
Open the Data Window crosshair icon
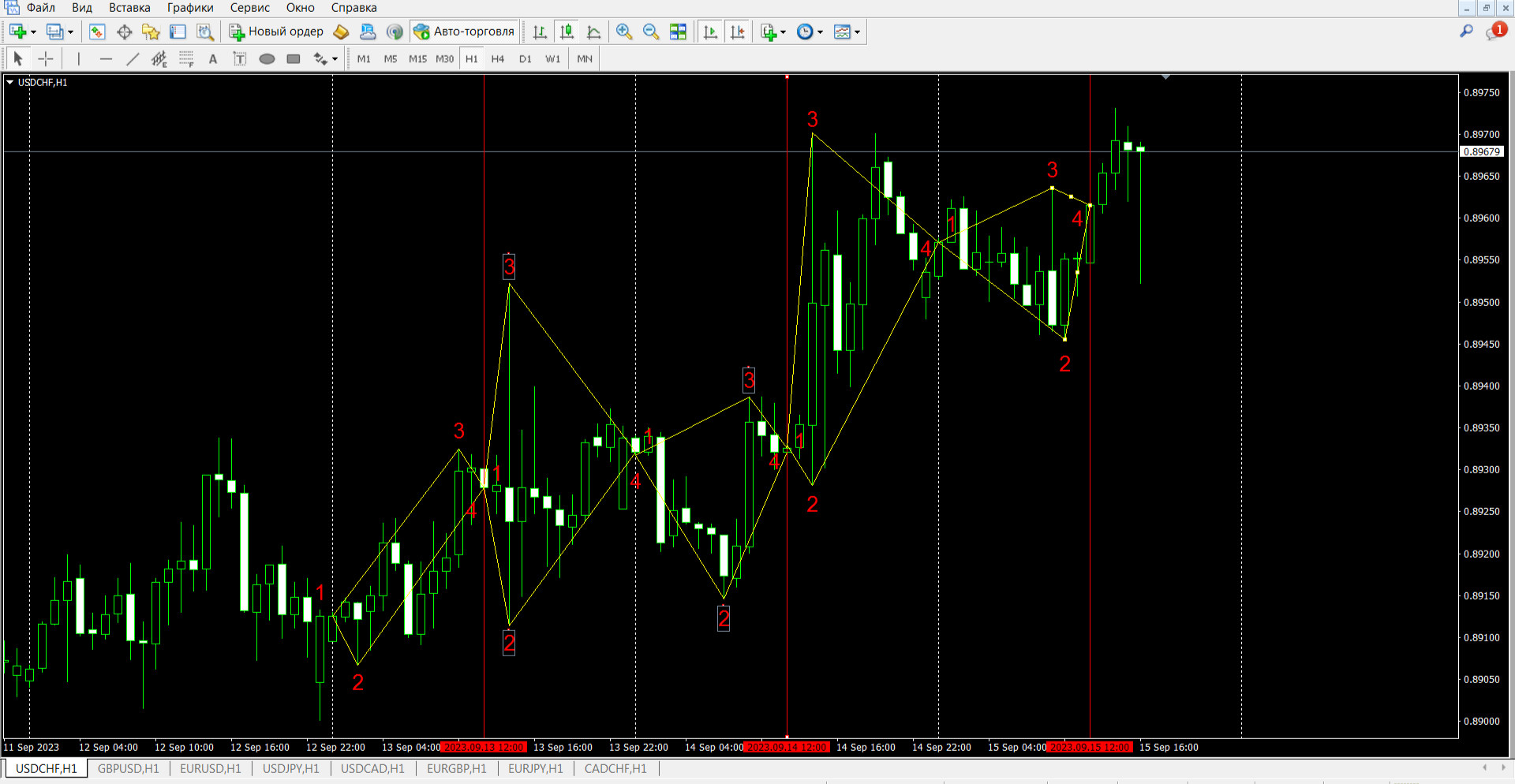124,32
